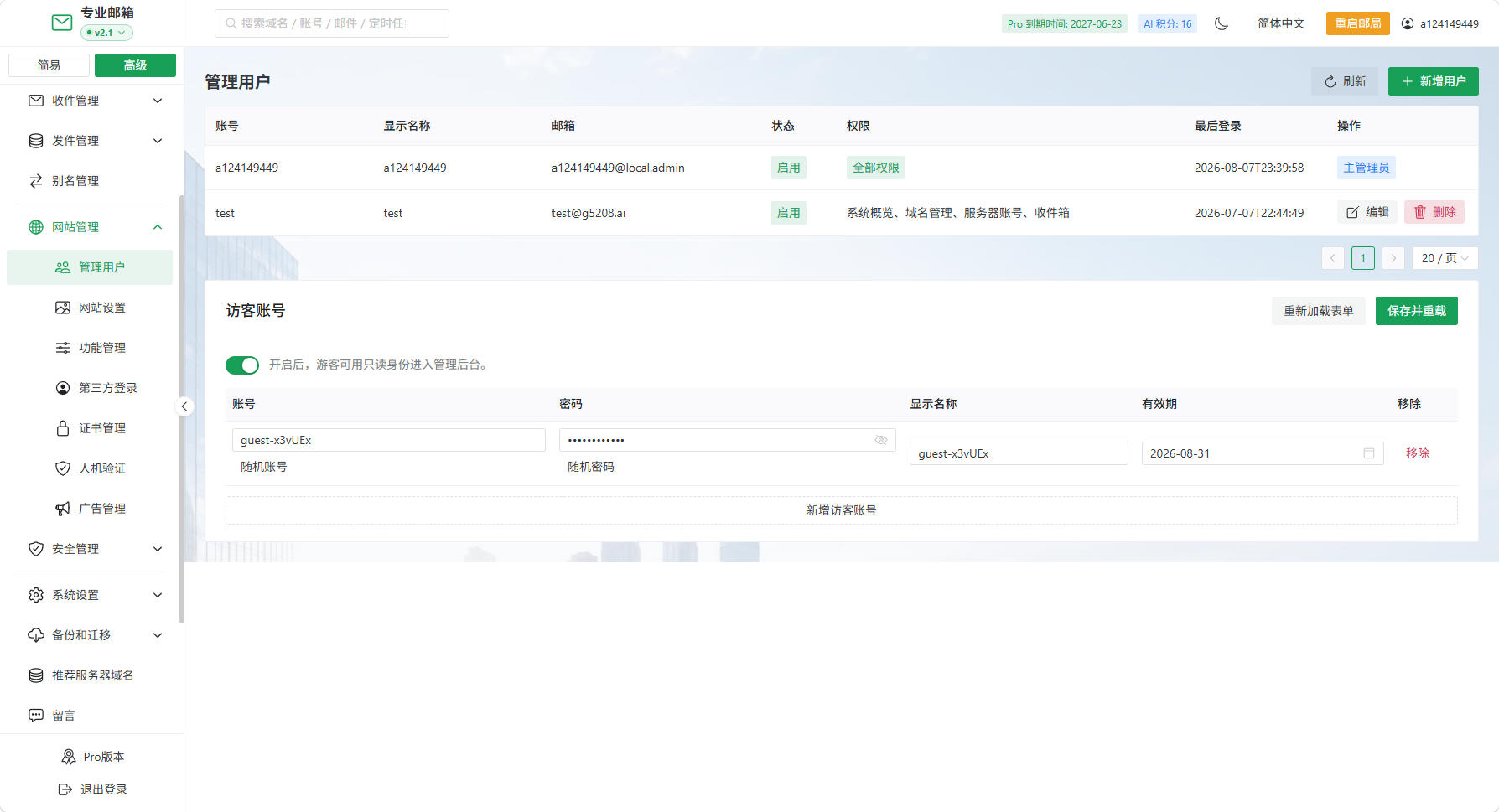Screen dimensions: 1499x812
Task: Click 随机密码 below the password field
Action: click(x=591, y=467)
